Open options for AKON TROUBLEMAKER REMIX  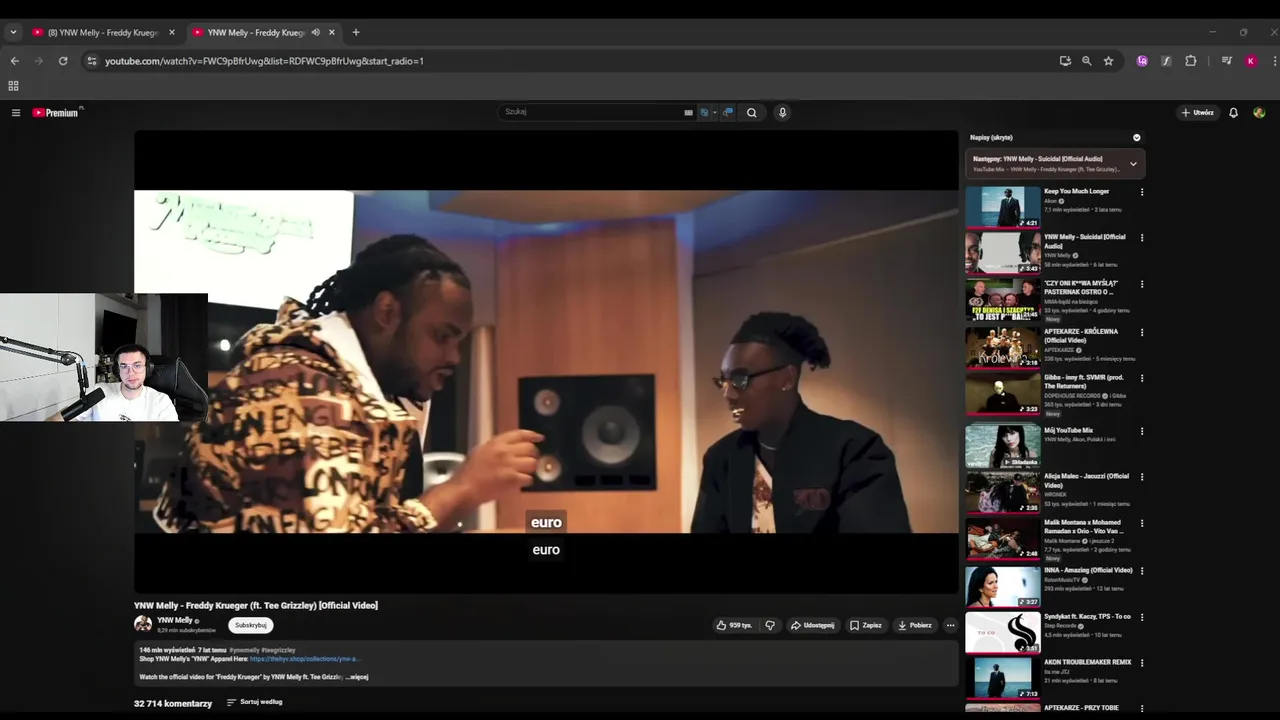tap(1142, 663)
